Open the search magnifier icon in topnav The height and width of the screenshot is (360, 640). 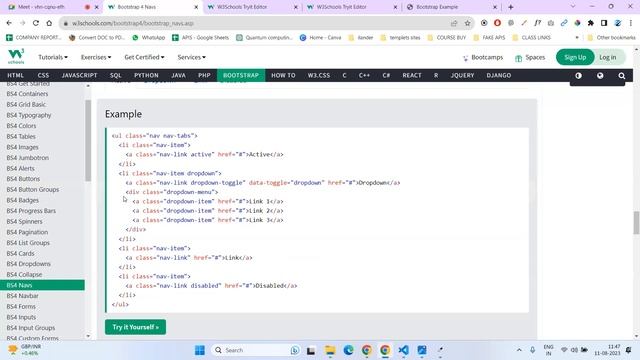click(622, 76)
